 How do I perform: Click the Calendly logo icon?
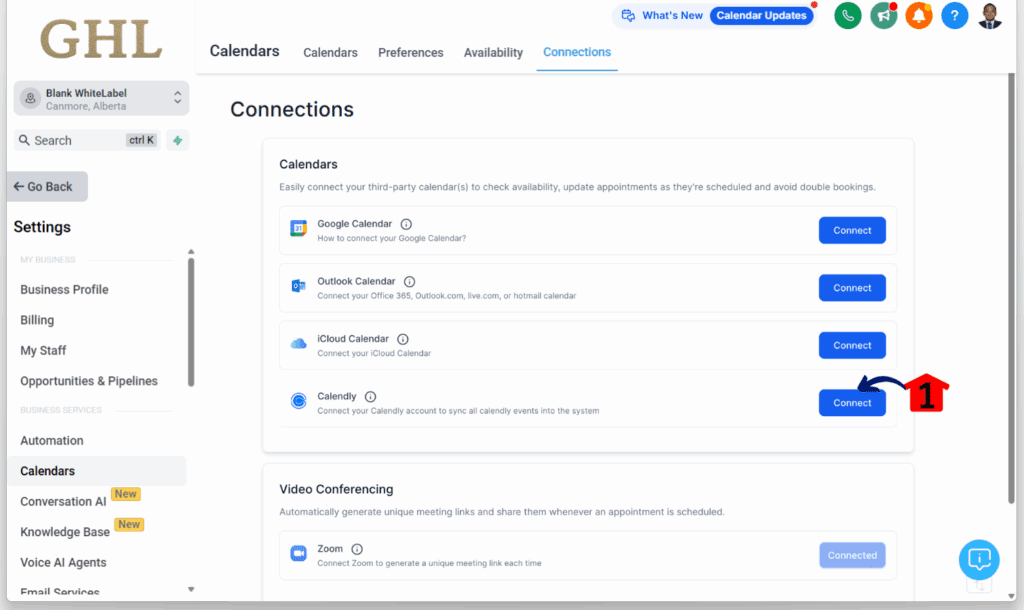point(298,401)
